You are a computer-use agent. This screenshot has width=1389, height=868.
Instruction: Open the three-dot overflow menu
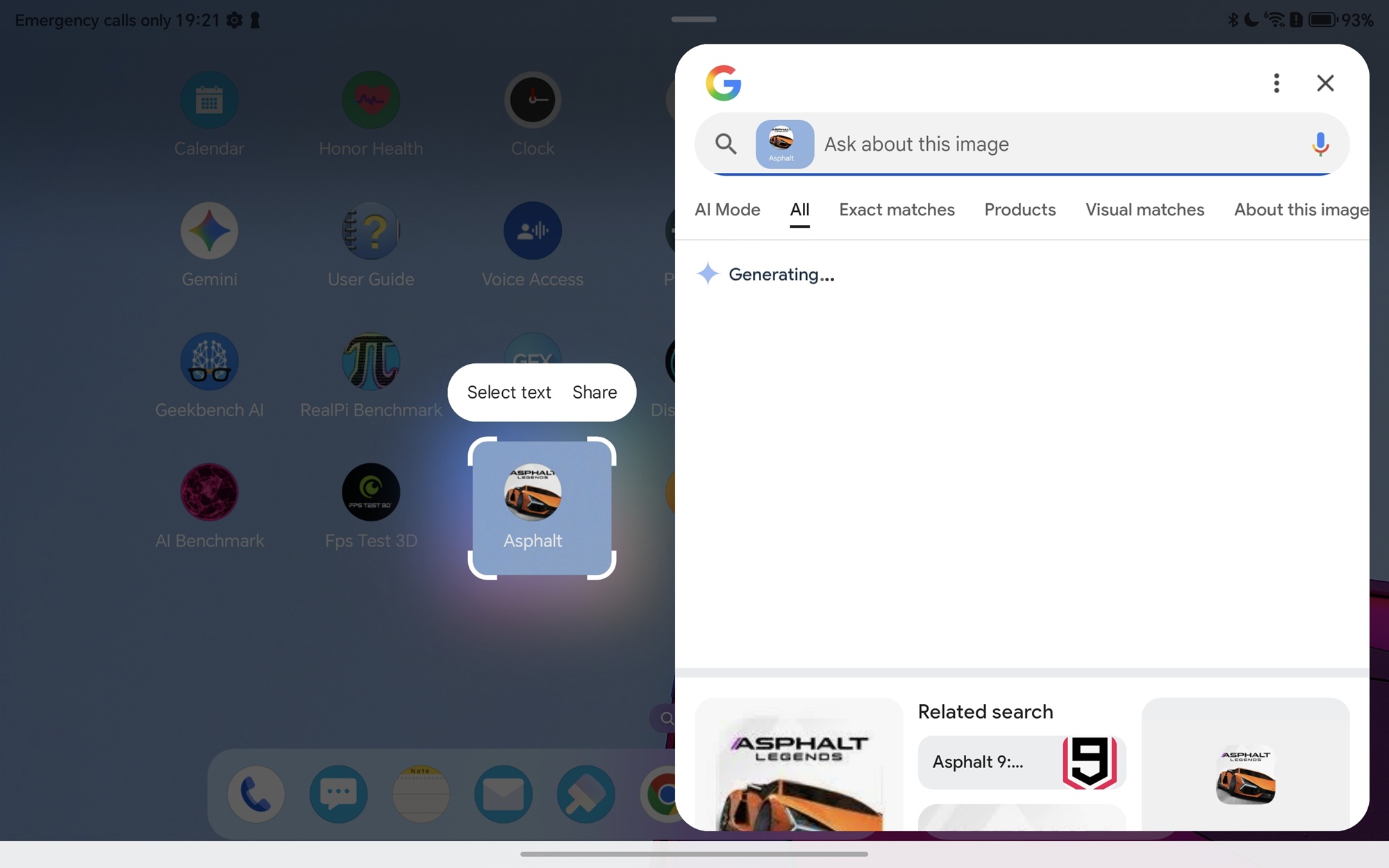pyautogui.click(x=1276, y=83)
